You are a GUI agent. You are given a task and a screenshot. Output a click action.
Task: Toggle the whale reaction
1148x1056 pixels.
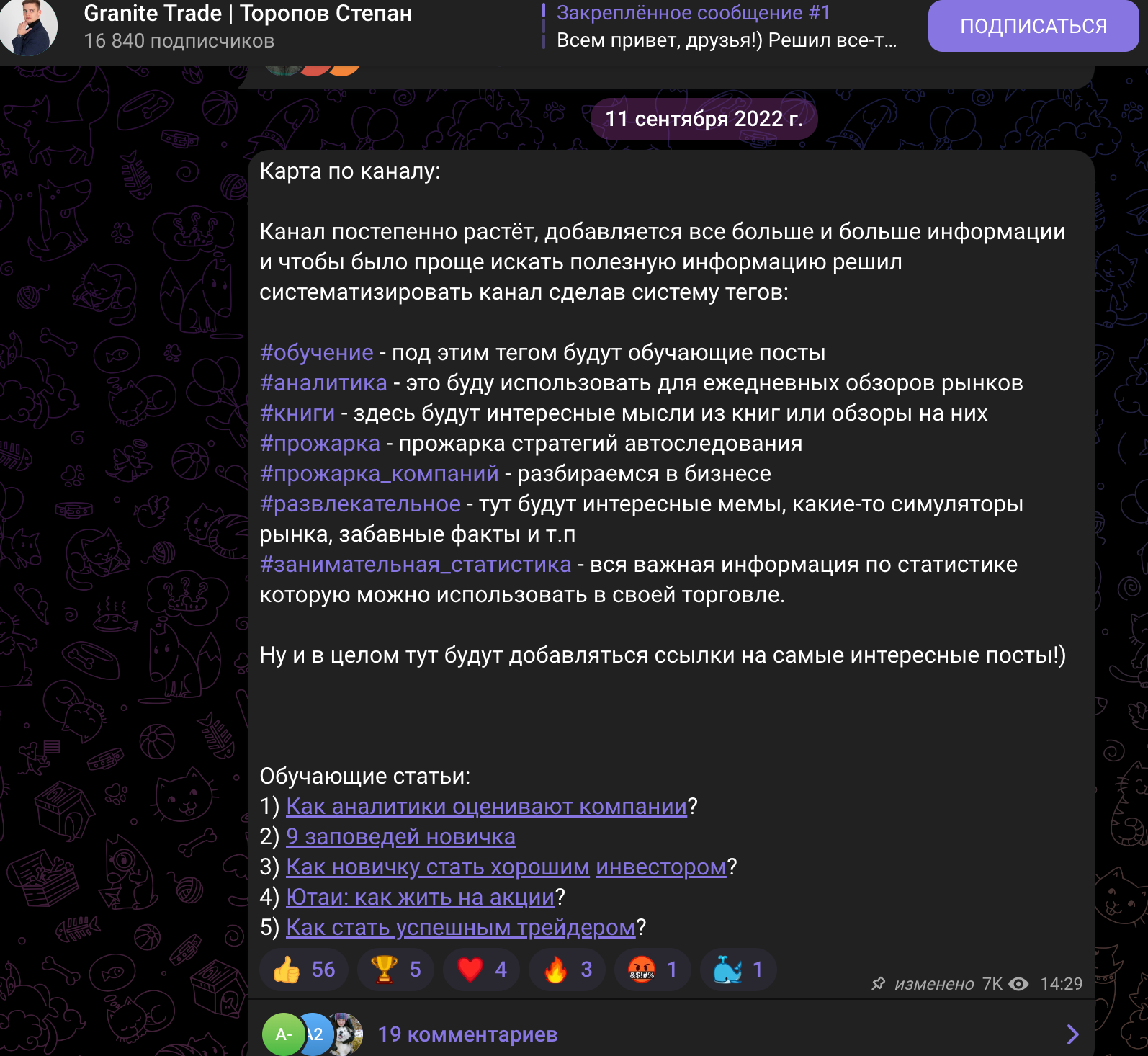coord(737,970)
